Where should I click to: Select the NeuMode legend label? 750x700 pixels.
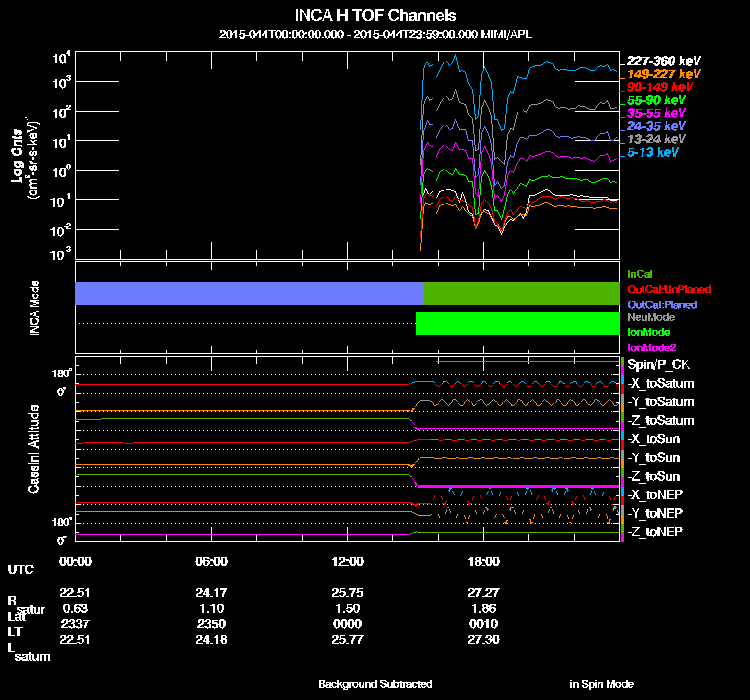tap(651, 317)
